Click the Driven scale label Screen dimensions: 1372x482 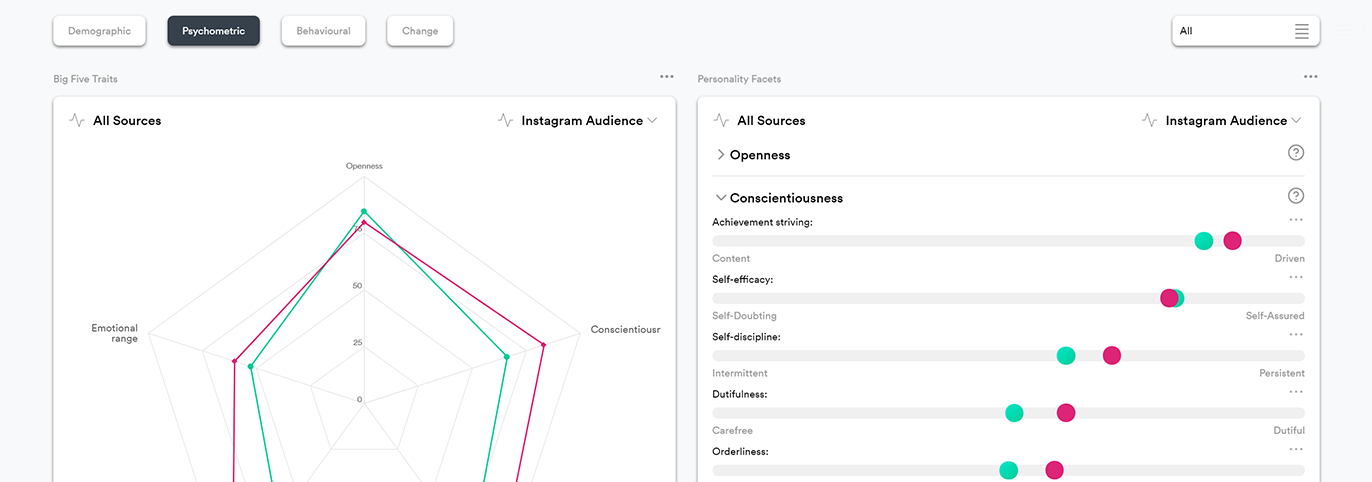click(x=1289, y=259)
